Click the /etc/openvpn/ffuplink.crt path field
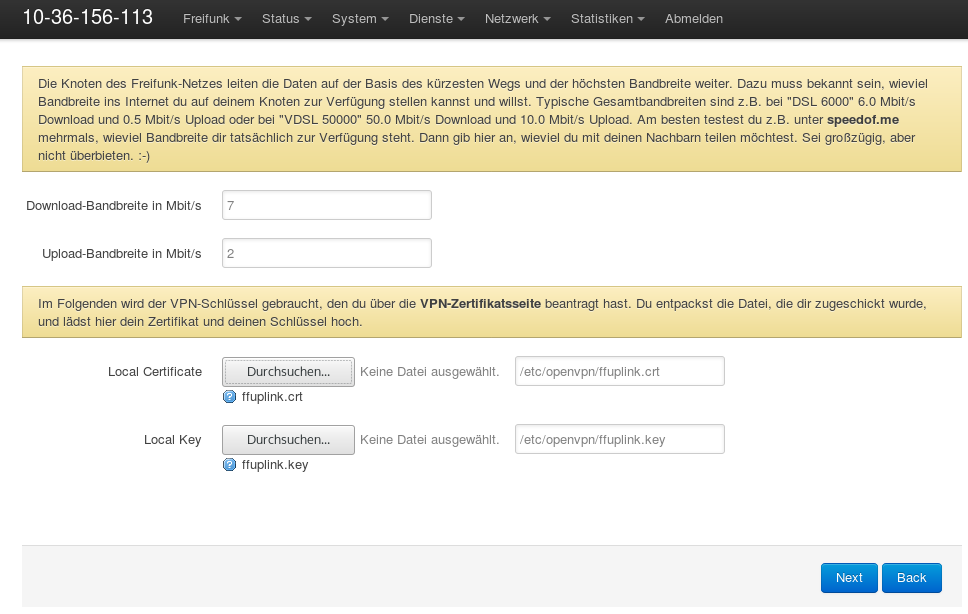The height and width of the screenshot is (614, 968). tap(619, 372)
